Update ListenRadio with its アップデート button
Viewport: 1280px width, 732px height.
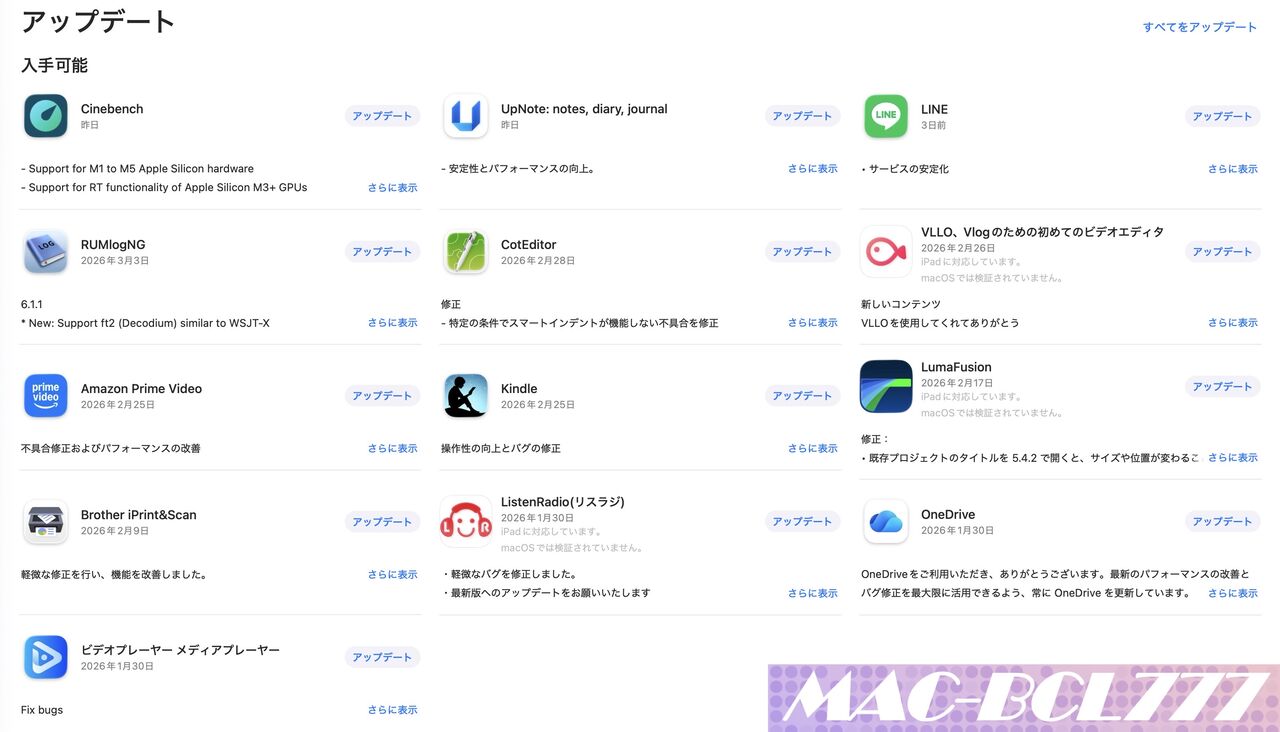click(x=802, y=522)
